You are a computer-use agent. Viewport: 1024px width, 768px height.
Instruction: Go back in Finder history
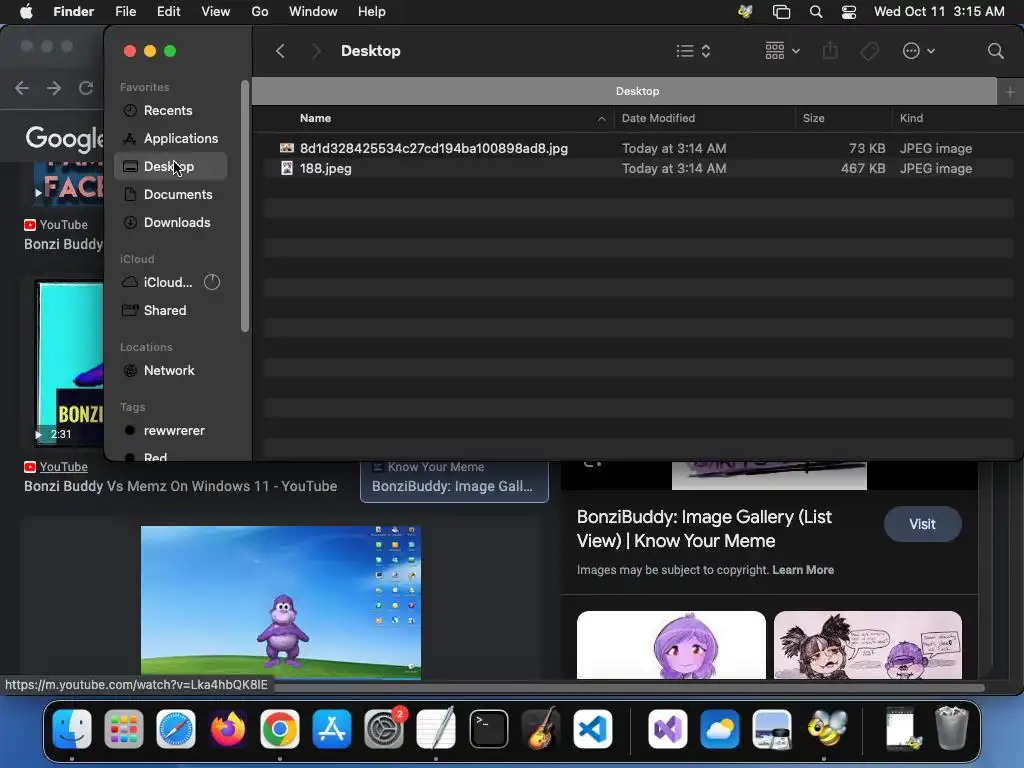click(280, 51)
